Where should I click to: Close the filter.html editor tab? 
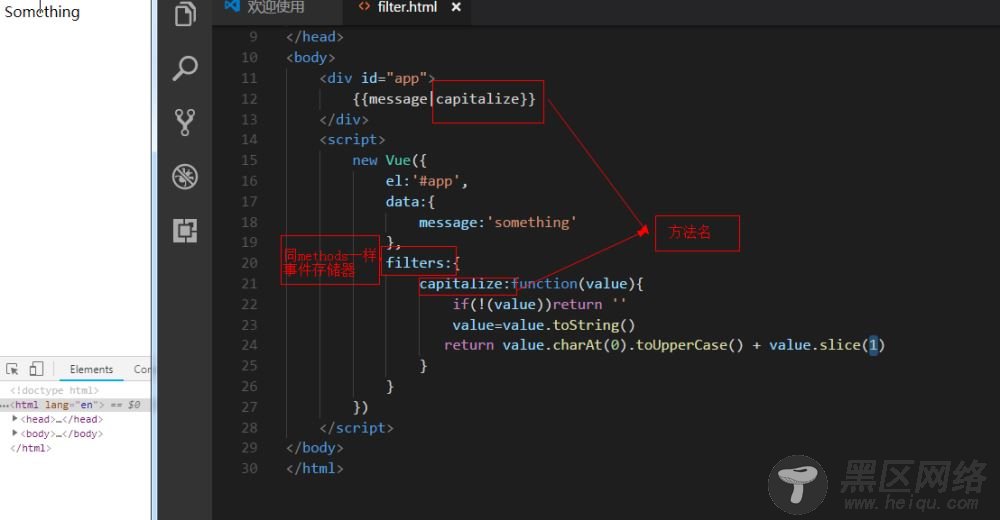tap(456, 7)
